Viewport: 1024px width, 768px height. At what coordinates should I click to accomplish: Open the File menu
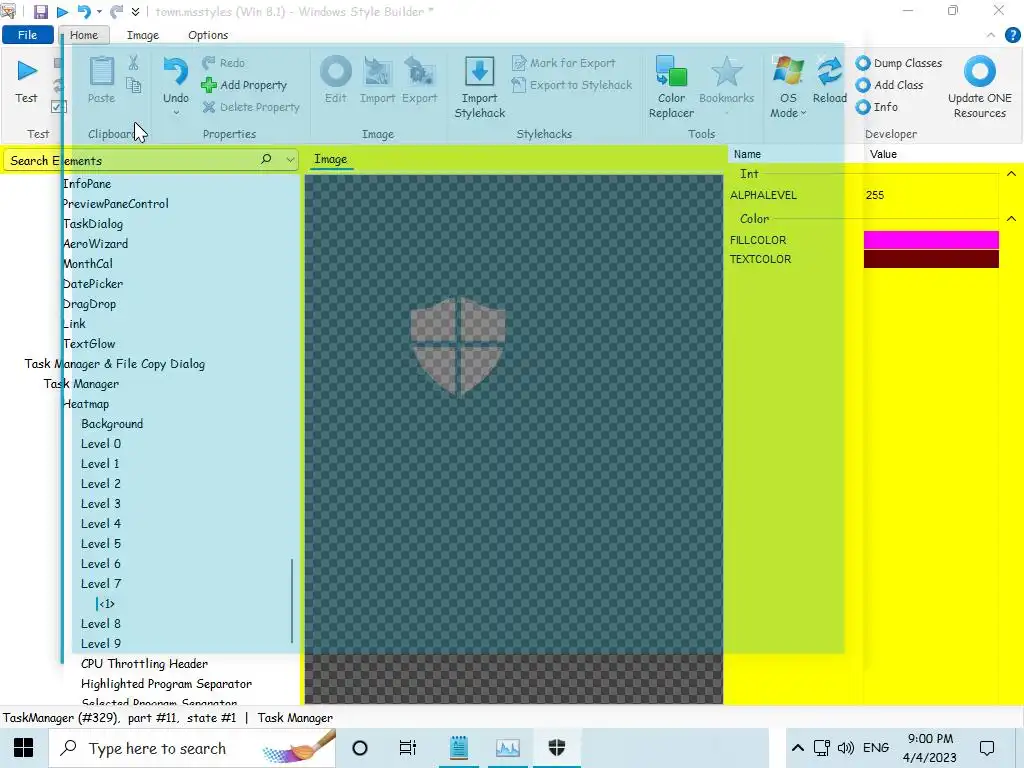pos(27,35)
